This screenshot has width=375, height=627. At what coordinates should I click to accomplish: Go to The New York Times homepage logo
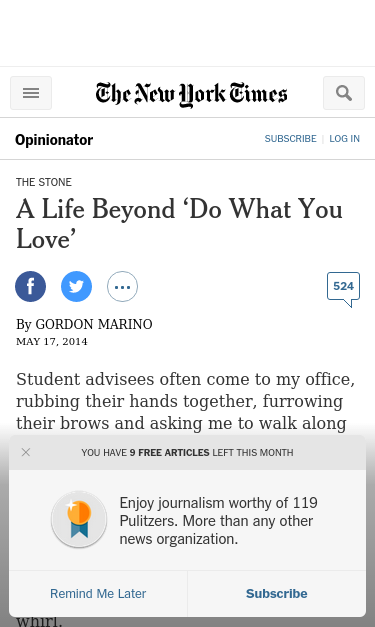(191, 95)
